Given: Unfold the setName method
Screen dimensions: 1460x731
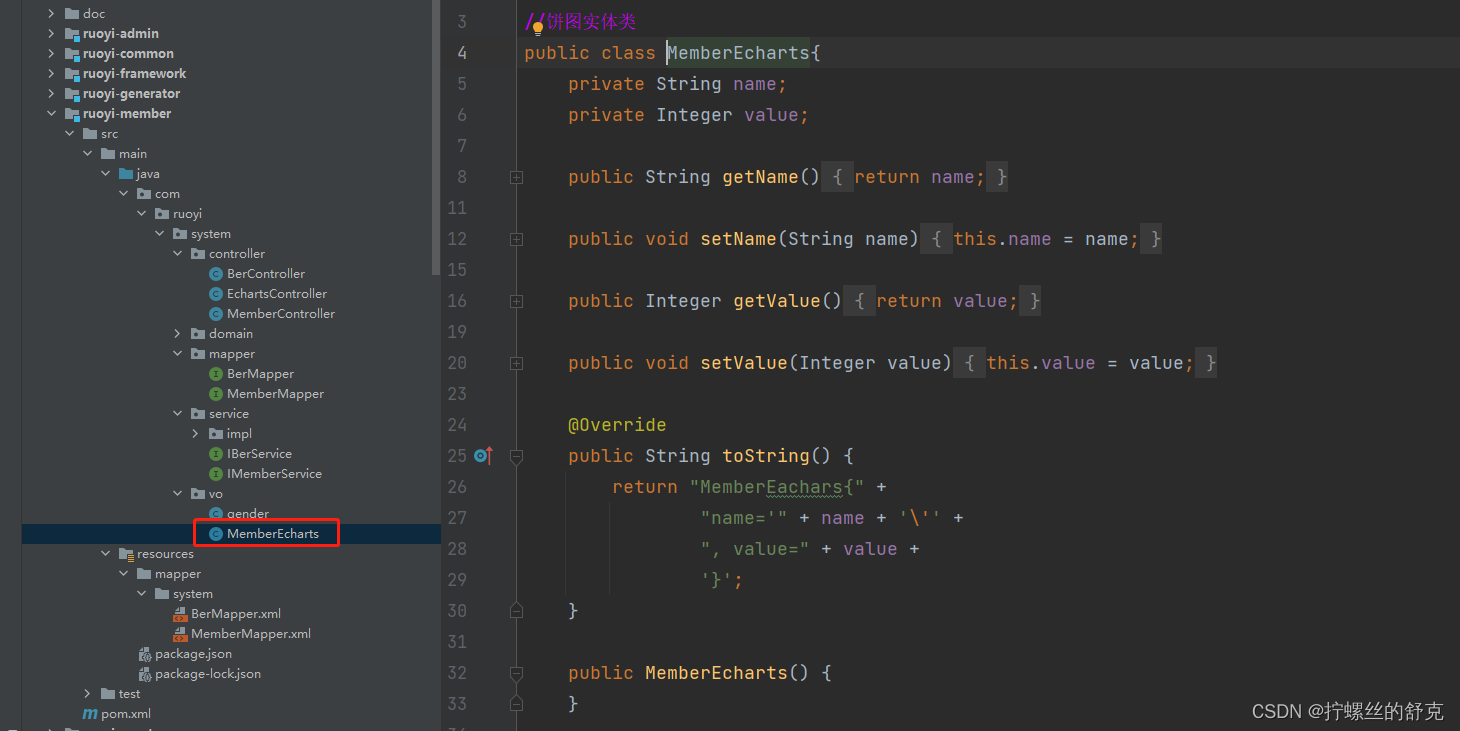Looking at the screenshot, I should [516, 239].
